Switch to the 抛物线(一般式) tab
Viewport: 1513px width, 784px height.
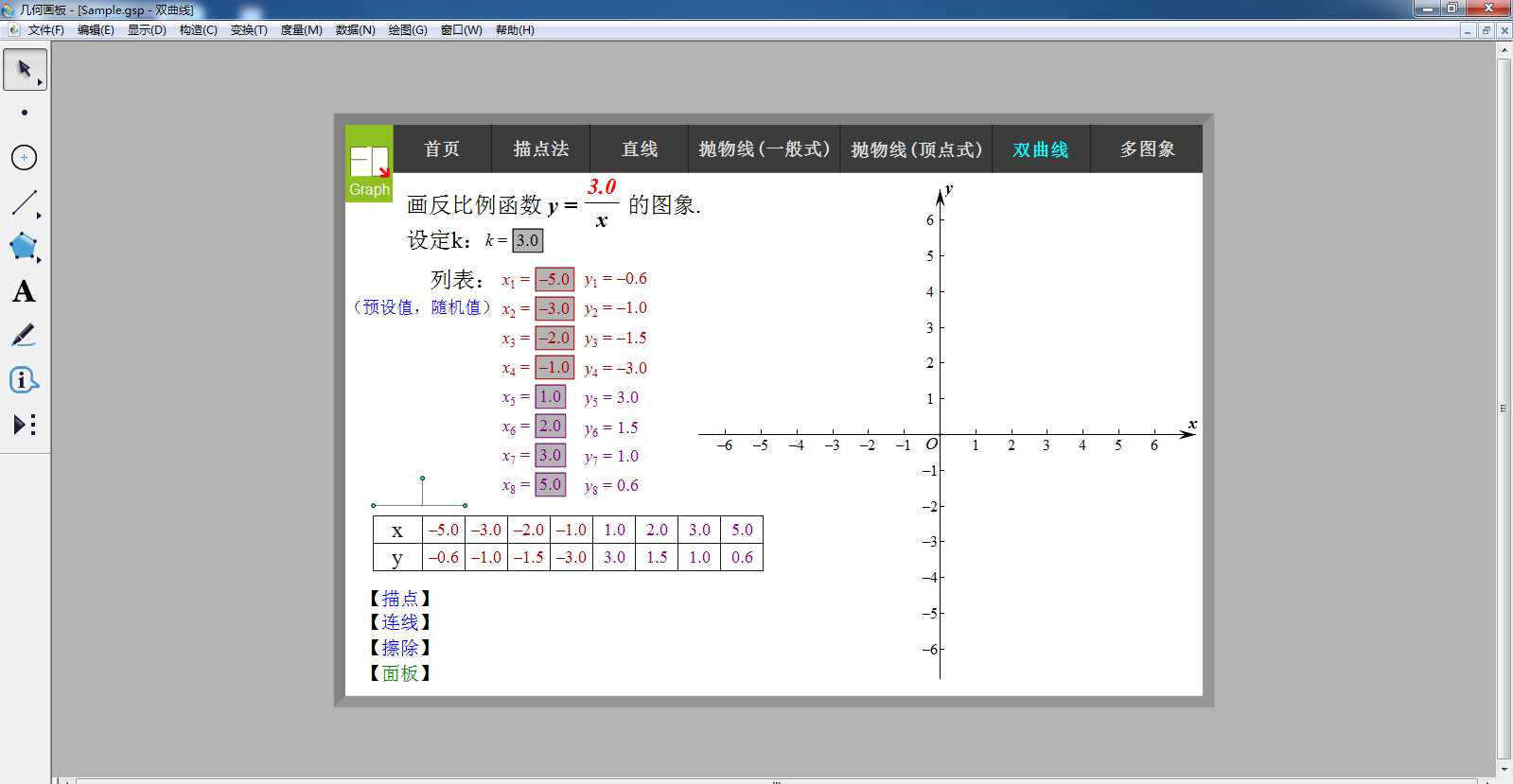764,149
